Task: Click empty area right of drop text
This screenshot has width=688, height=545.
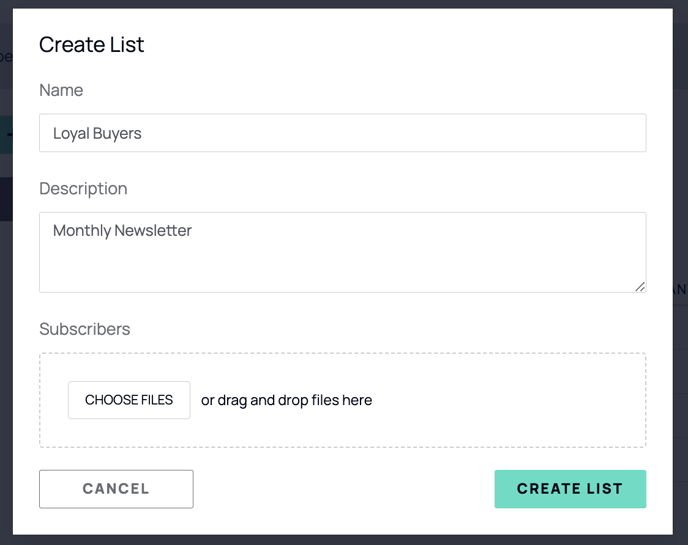Action: [x=505, y=400]
